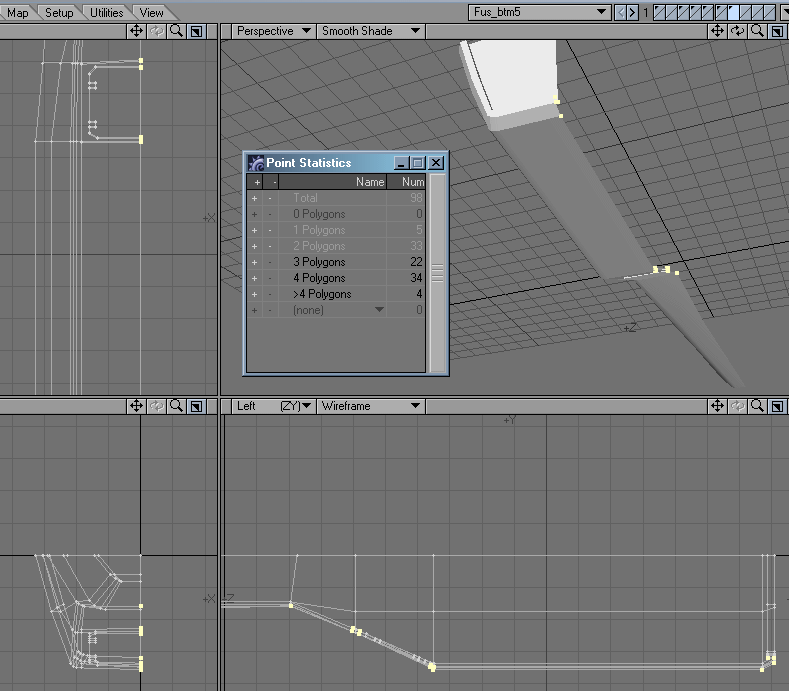This screenshot has width=789, height=691.
Task: Click the zoom magnifier in the bottom-left viewport
Action: pyautogui.click(x=176, y=406)
